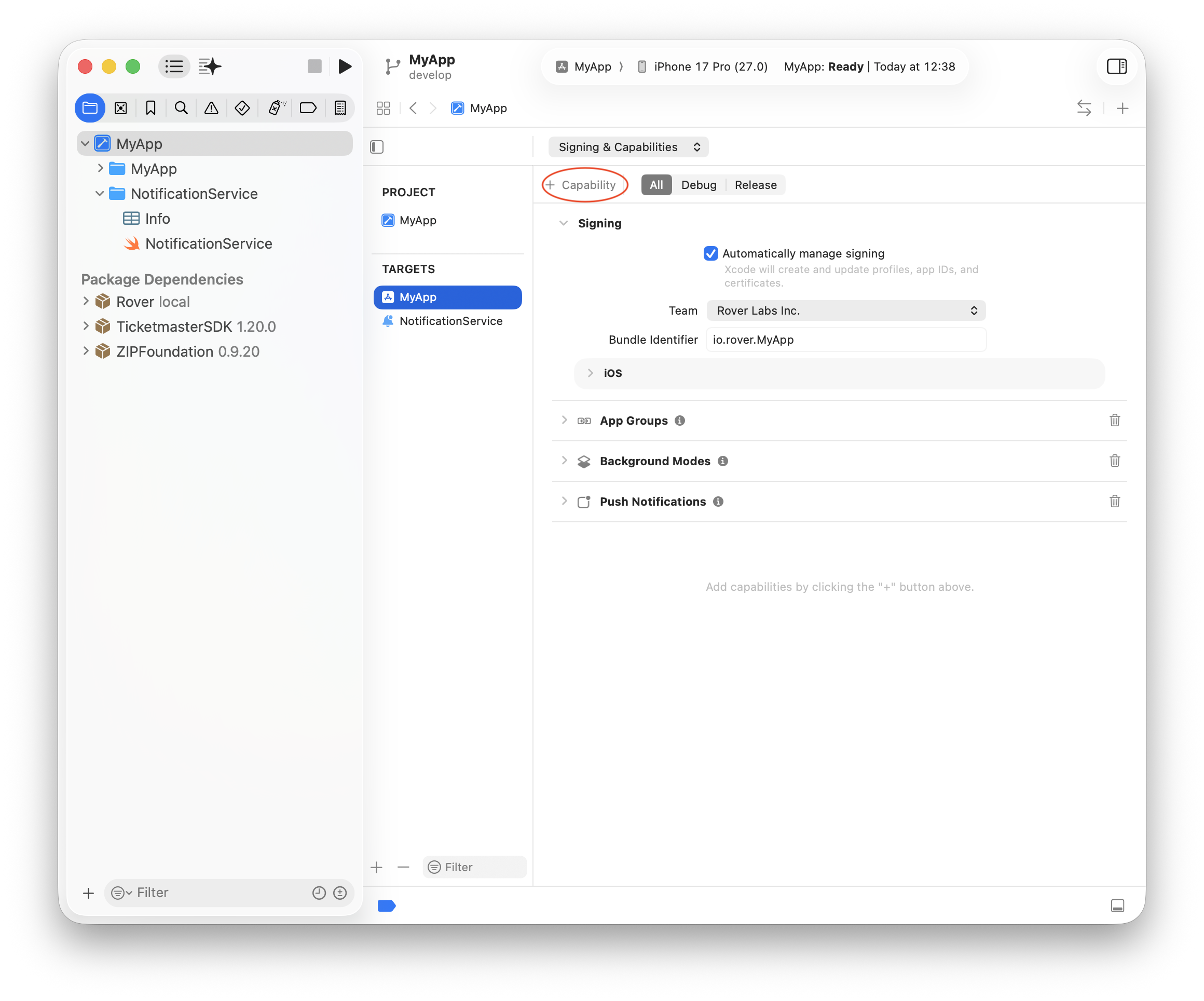Add a new editor with plus icon
This screenshot has width=1204, height=1001.
coord(1123,108)
